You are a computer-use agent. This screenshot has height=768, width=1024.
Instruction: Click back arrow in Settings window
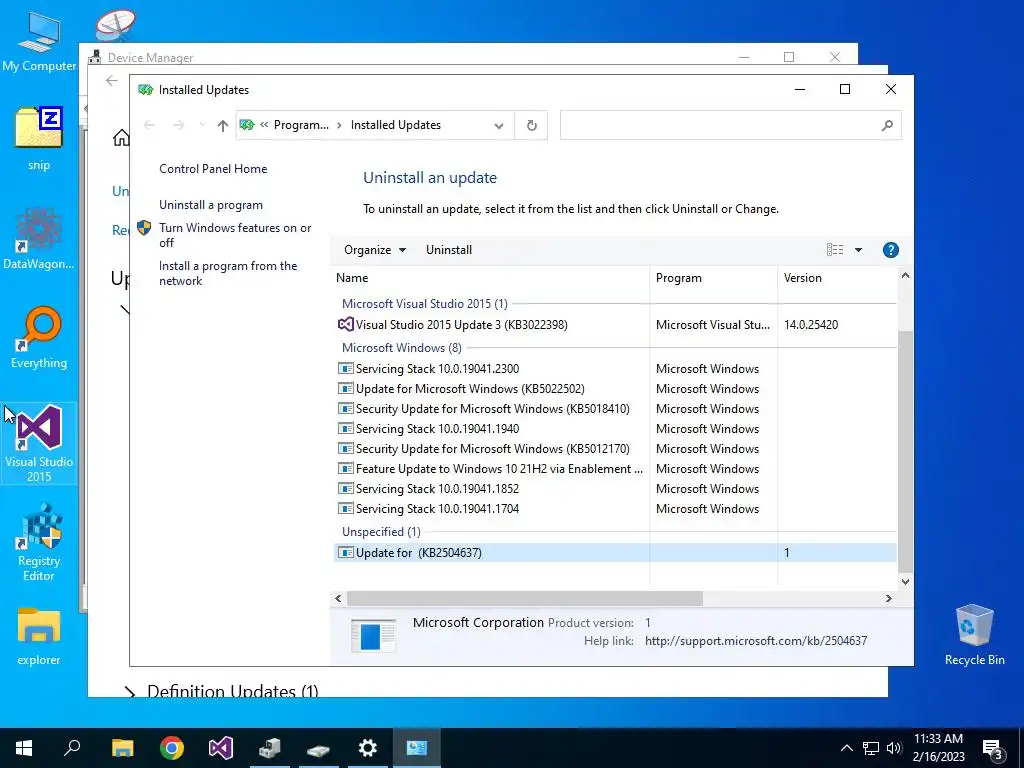coord(112,80)
